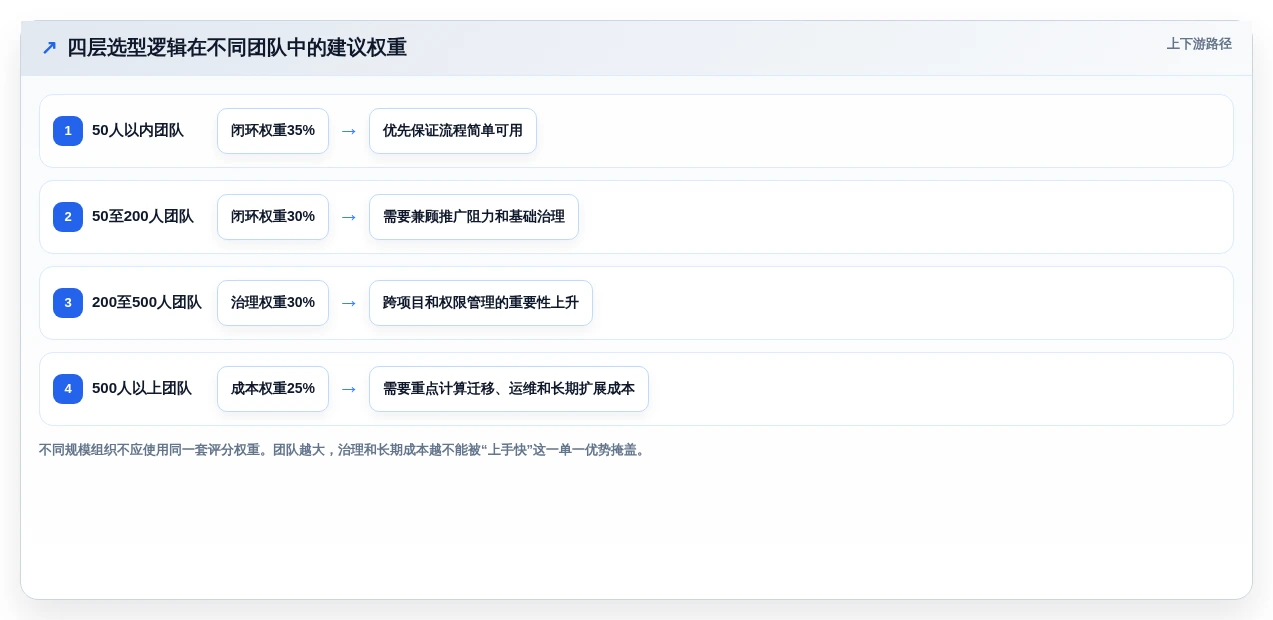The width and height of the screenshot is (1273, 620).
Task: Click the 闭环权重30% chip
Action: 273,217
